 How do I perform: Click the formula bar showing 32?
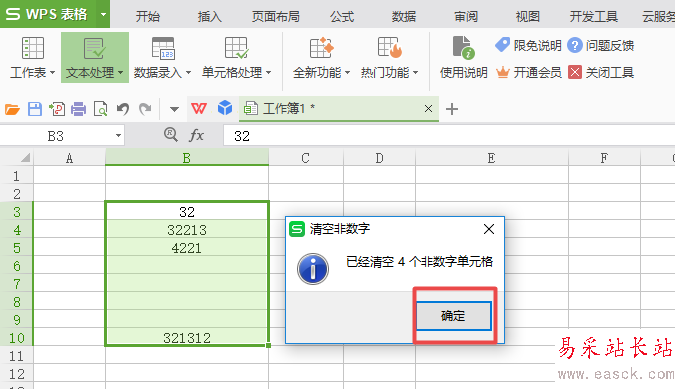coord(449,136)
